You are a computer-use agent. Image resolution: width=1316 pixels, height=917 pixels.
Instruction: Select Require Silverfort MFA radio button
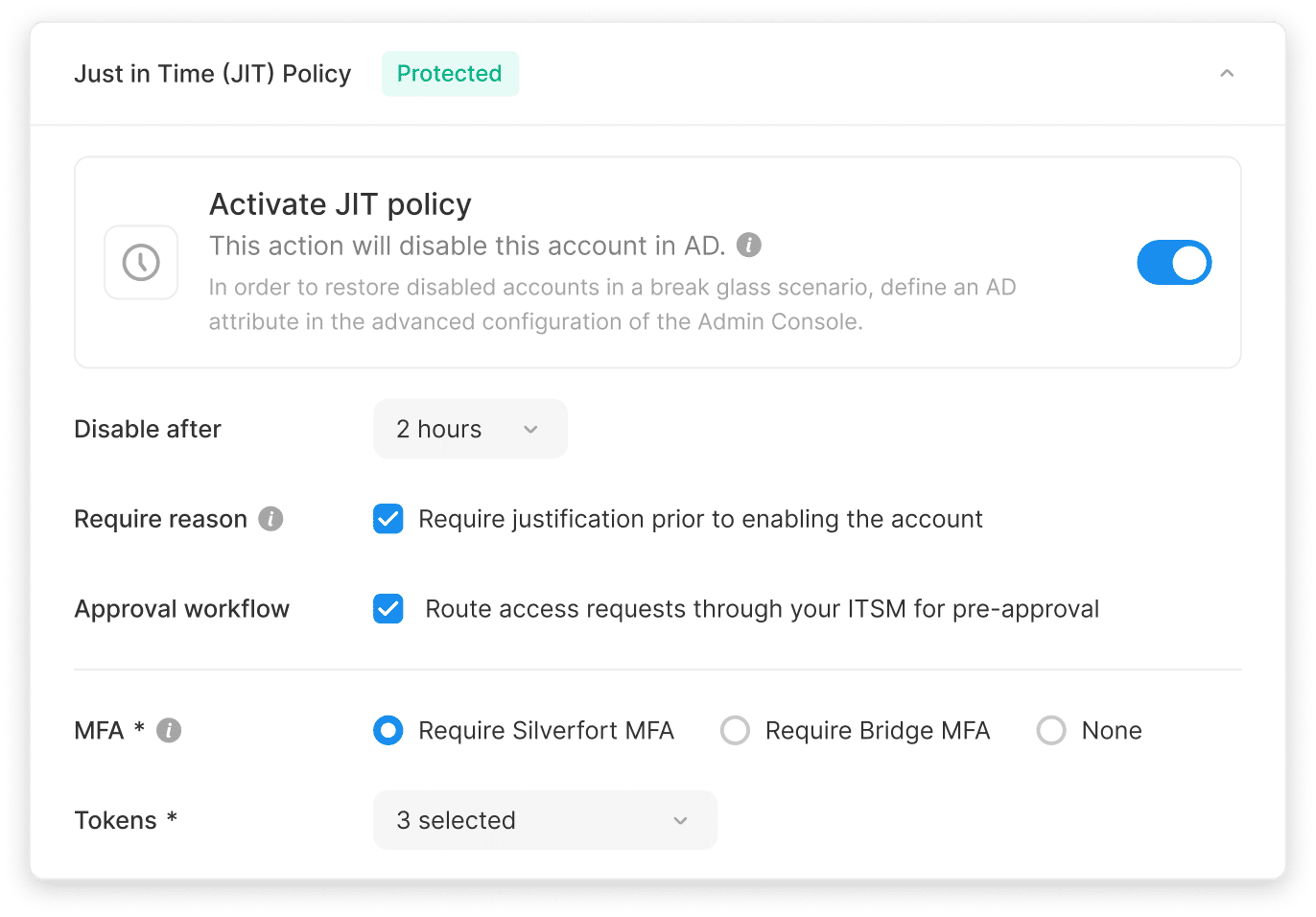388,731
